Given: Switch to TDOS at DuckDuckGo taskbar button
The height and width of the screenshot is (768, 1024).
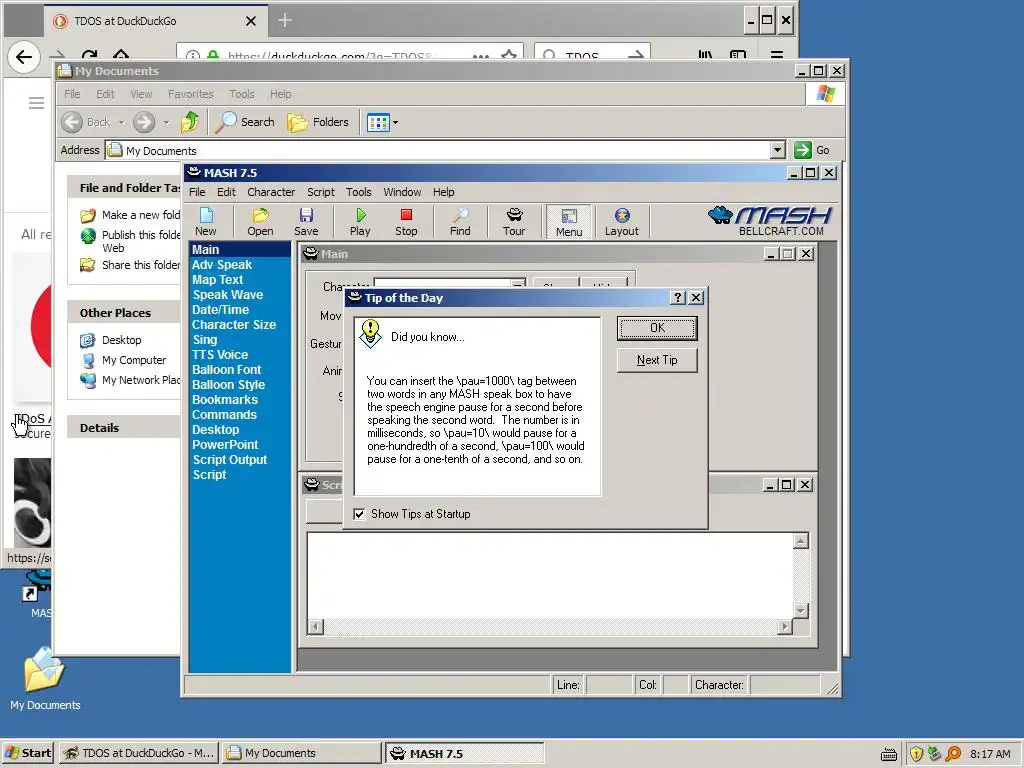Looking at the screenshot, I should (x=138, y=753).
